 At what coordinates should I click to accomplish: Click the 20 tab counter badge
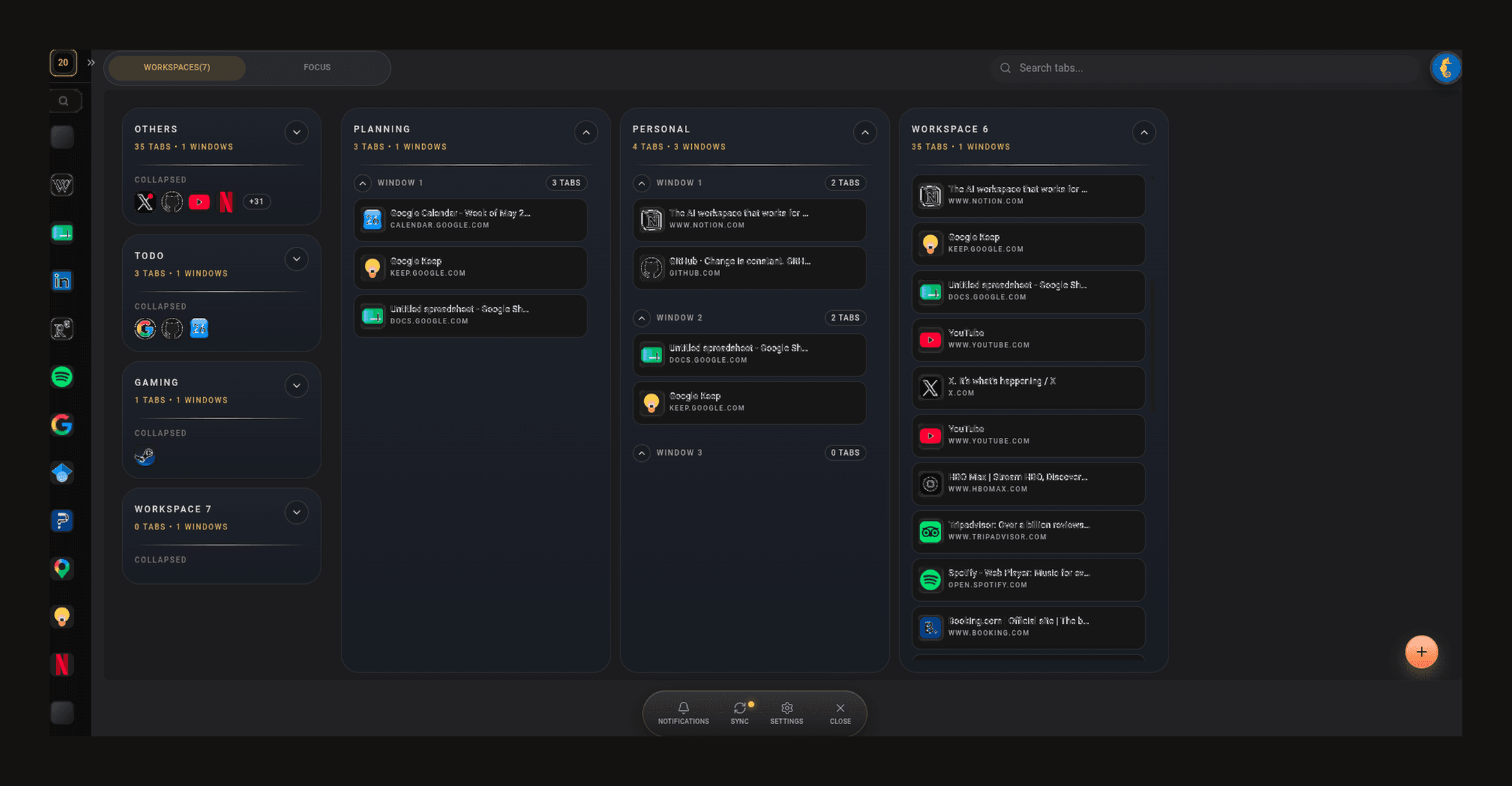pyautogui.click(x=63, y=63)
